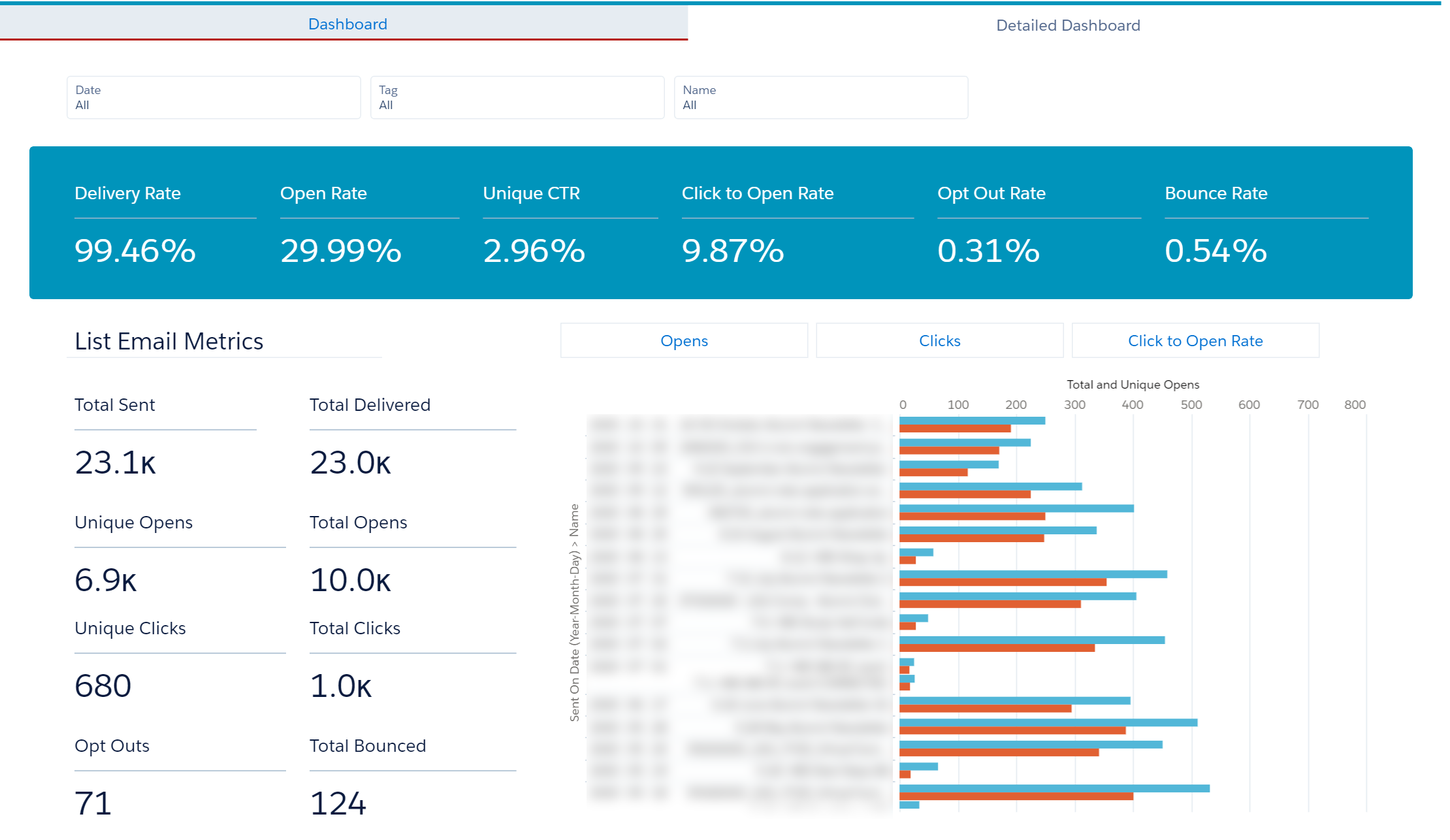Click the topmost blue bar in chart
The image size is (1450, 840).
coord(971,421)
